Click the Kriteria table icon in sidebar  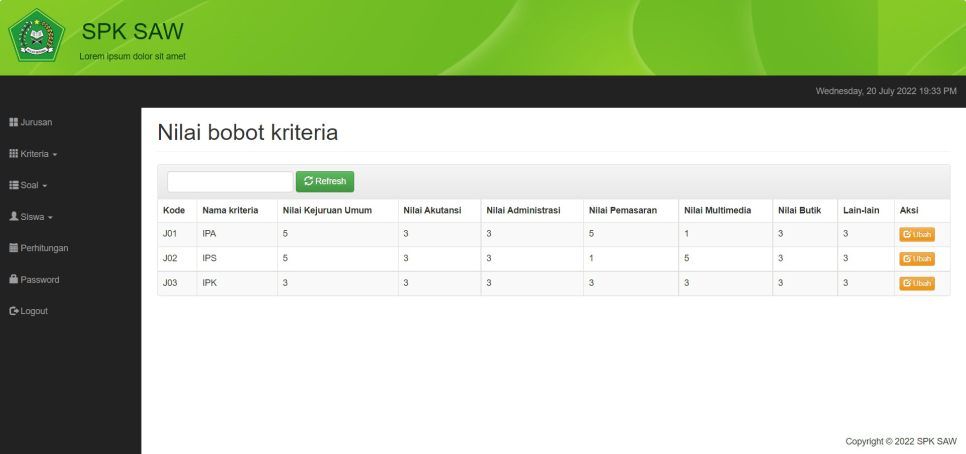(x=13, y=155)
